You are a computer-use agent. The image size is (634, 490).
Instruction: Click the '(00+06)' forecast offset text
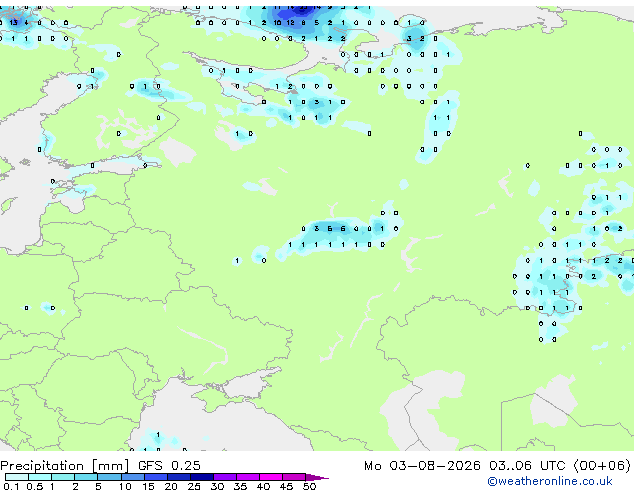click(x=602, y=466)
